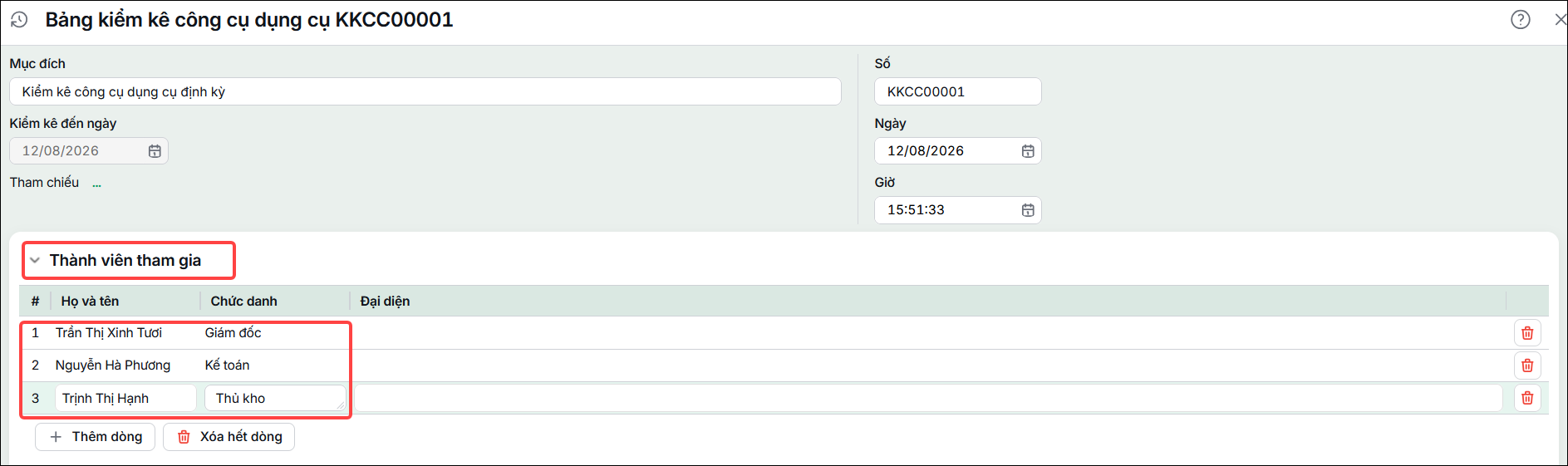Delete row of Trần Thị Xinh Tươi
The width and height of the screenshot is (1568, 466).
(x=1527, y=333)
